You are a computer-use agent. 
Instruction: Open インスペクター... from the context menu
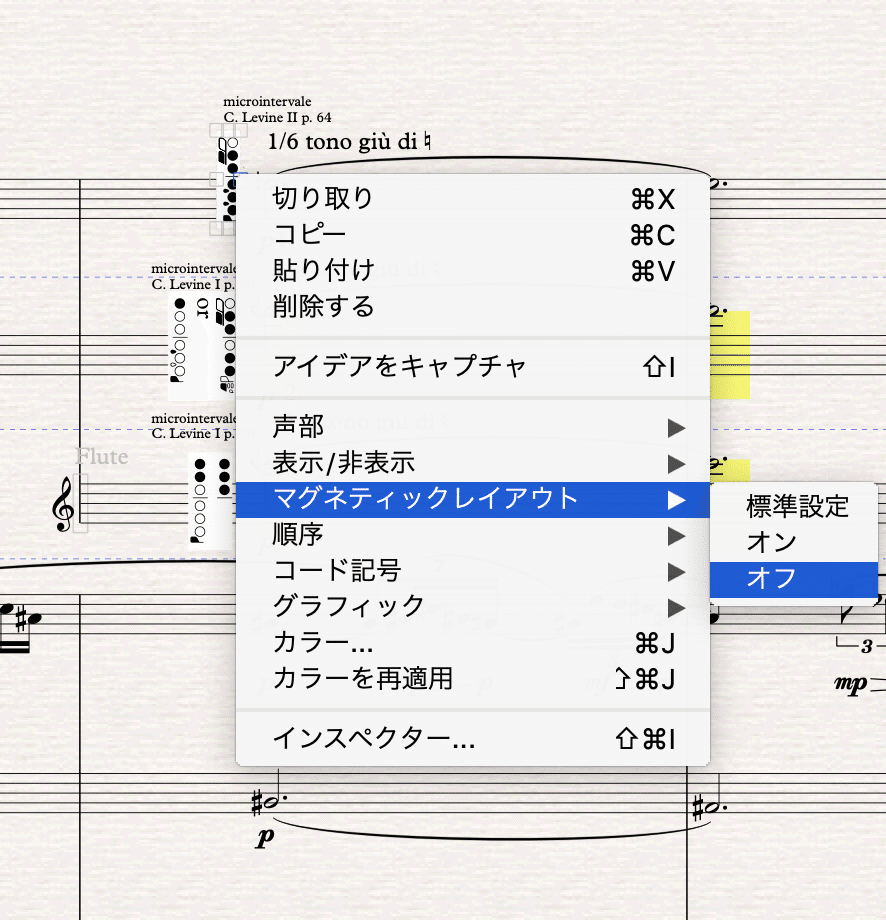click(x=472, y=739)
